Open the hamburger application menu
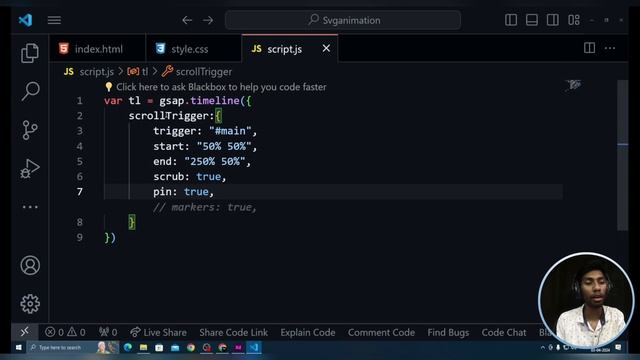Image resolution: width=640 pixels, height=360 pixels. coord(54,20)
